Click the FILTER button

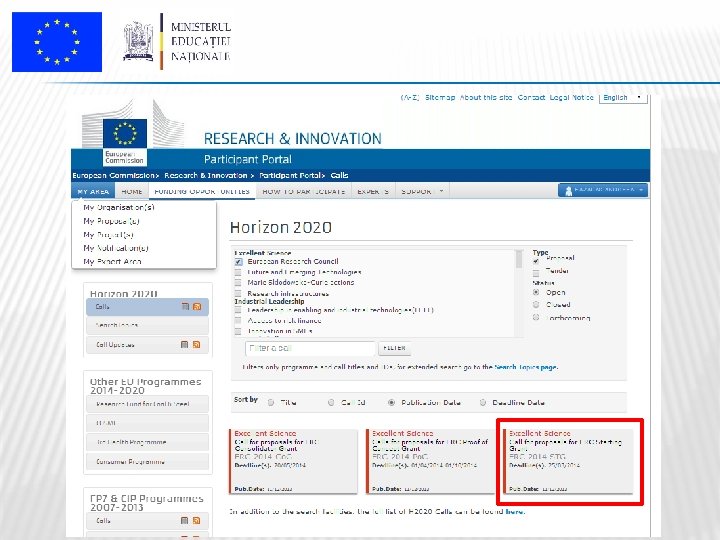coord(394,348)
